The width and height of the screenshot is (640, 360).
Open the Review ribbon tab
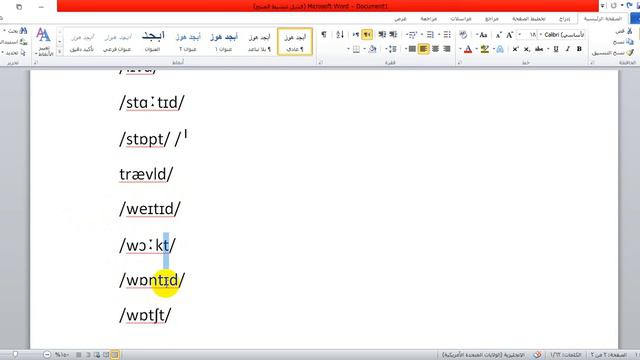coord(429,19)
